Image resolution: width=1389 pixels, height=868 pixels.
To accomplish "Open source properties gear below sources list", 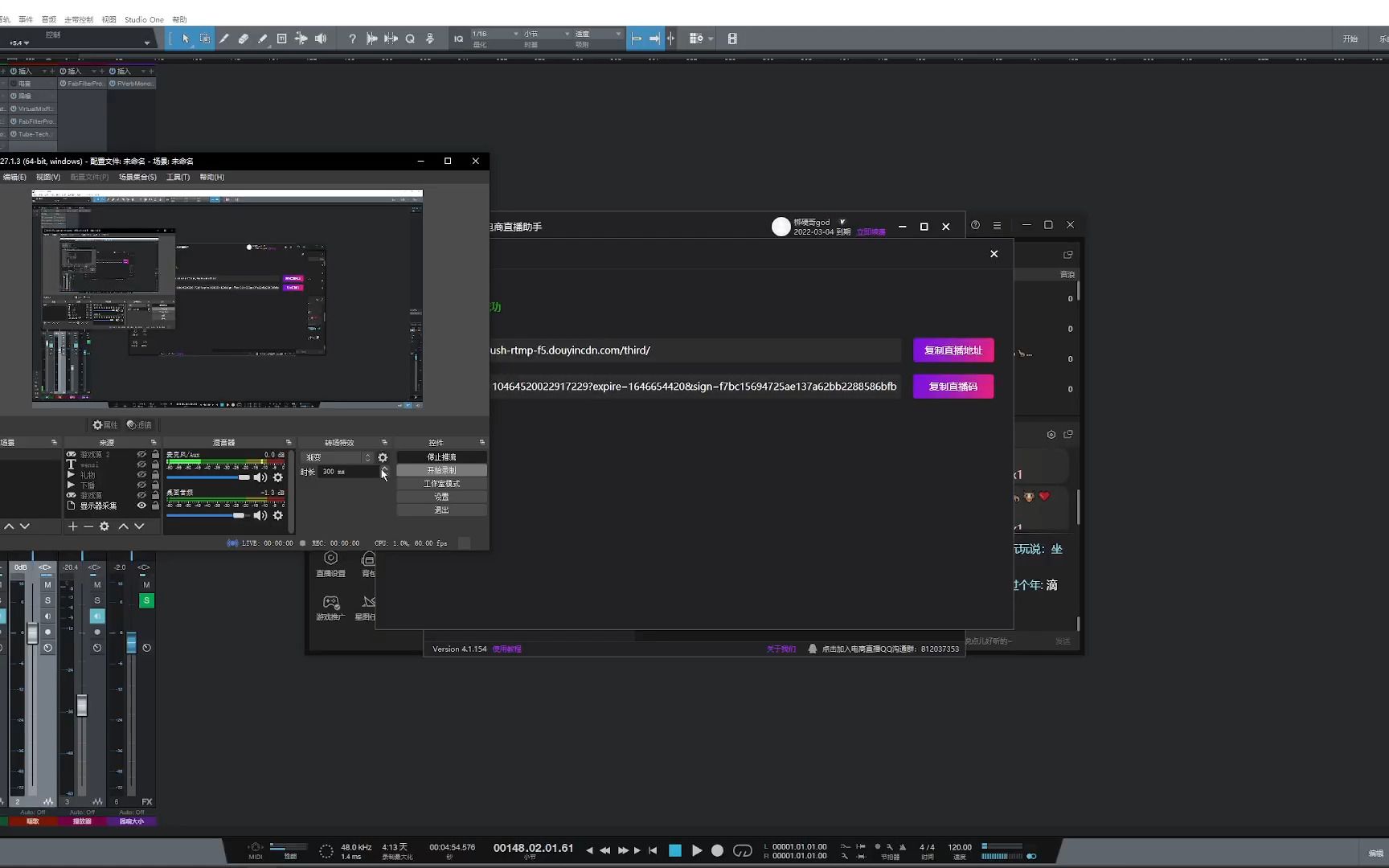I will point(104,526).
